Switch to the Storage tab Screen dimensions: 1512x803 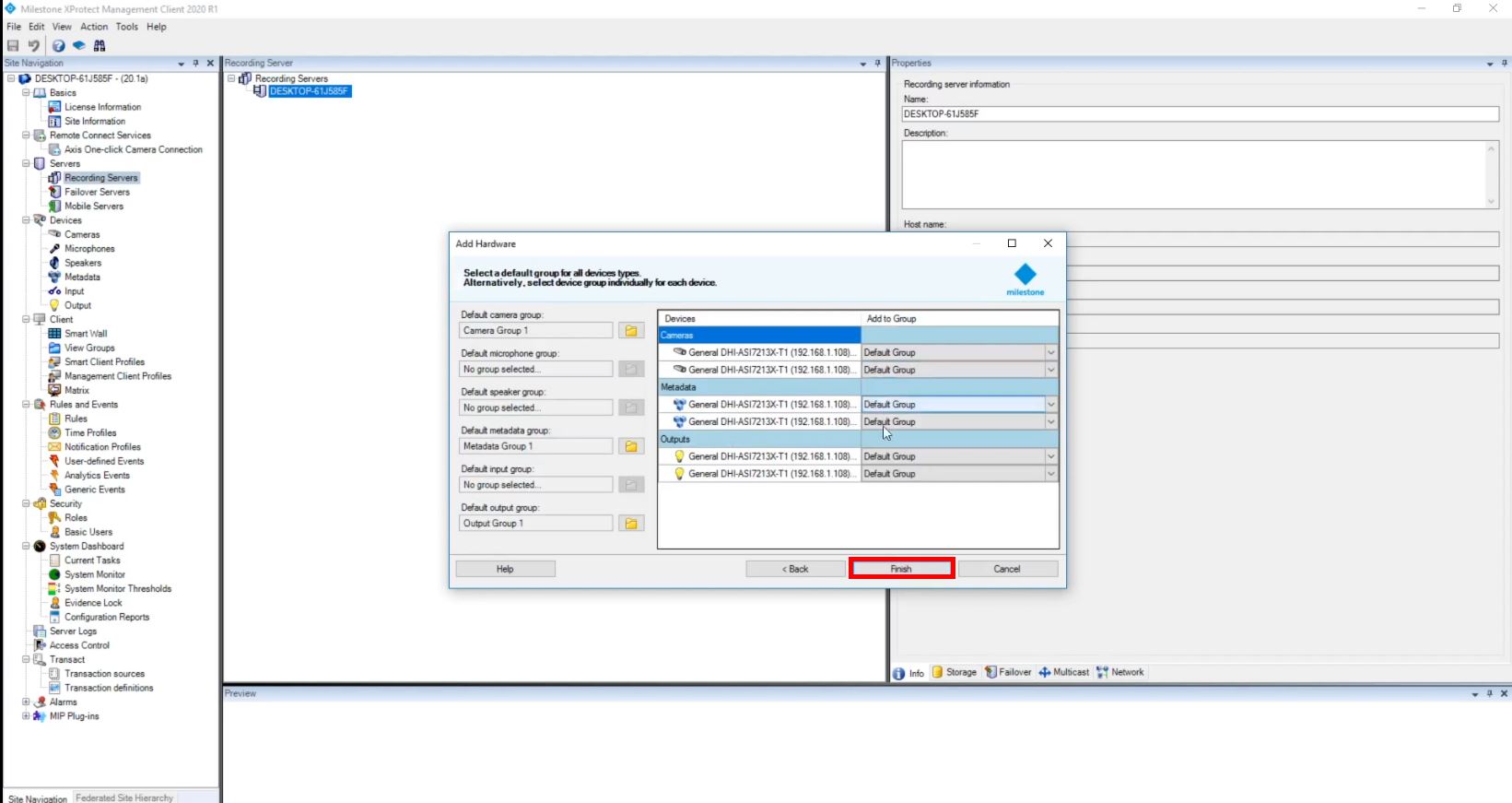click(954, 673)
